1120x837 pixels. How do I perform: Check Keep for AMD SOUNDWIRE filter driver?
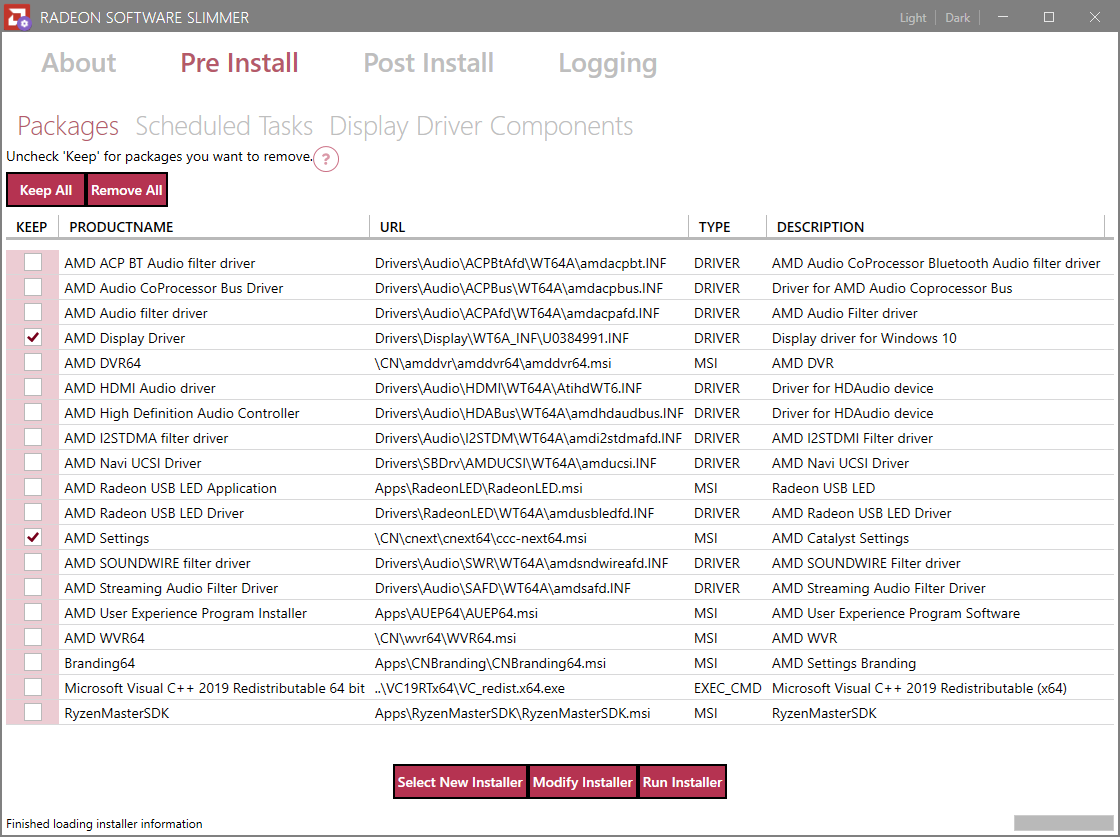[33, 562]
